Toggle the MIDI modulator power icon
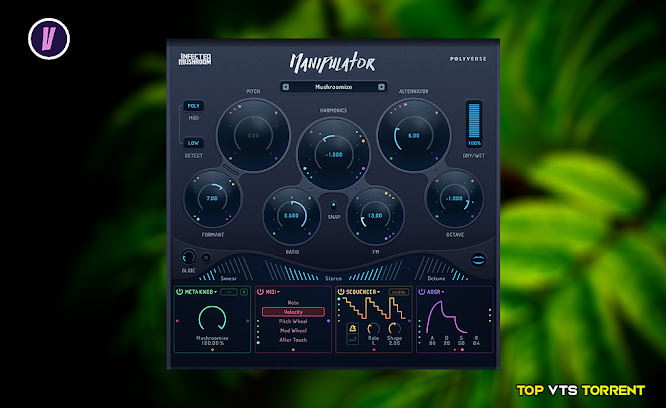 (260, 292)
